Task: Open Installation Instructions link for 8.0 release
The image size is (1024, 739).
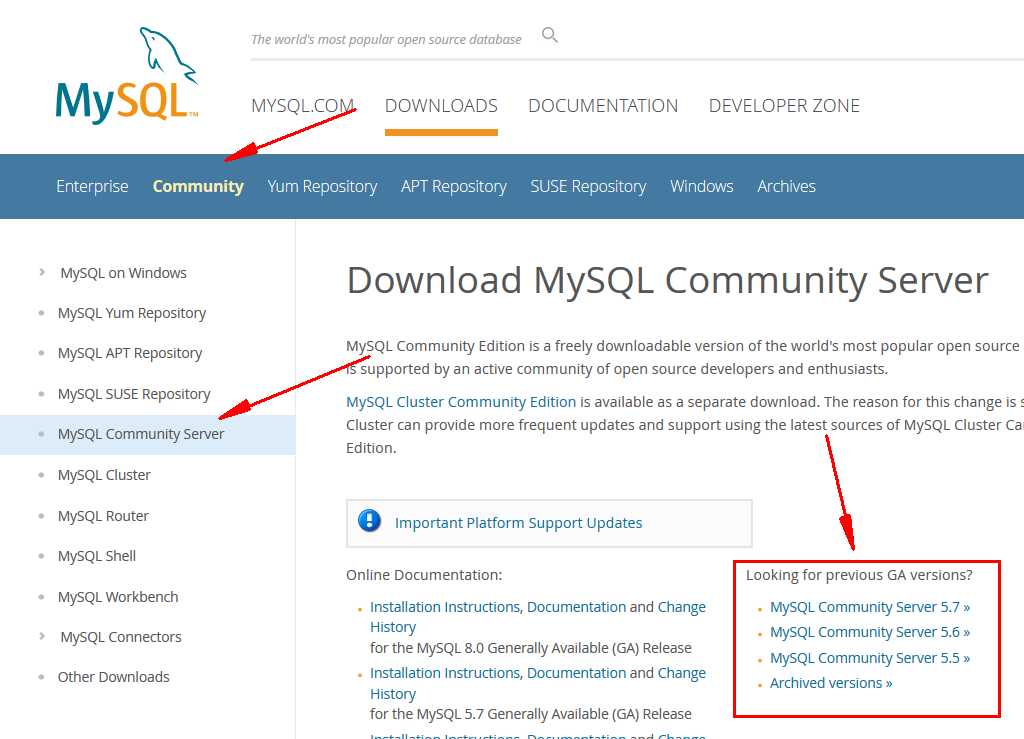Action: [x=445, y=607]
